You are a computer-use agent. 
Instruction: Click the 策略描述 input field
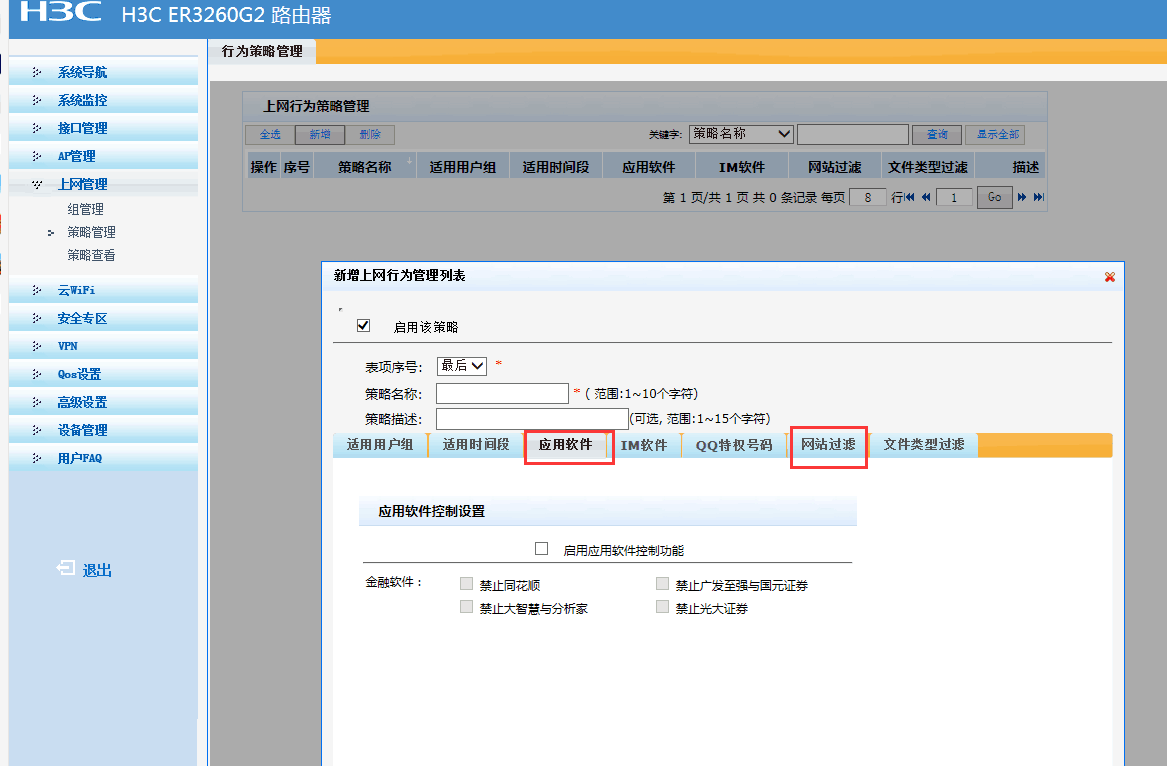[532, 418]
